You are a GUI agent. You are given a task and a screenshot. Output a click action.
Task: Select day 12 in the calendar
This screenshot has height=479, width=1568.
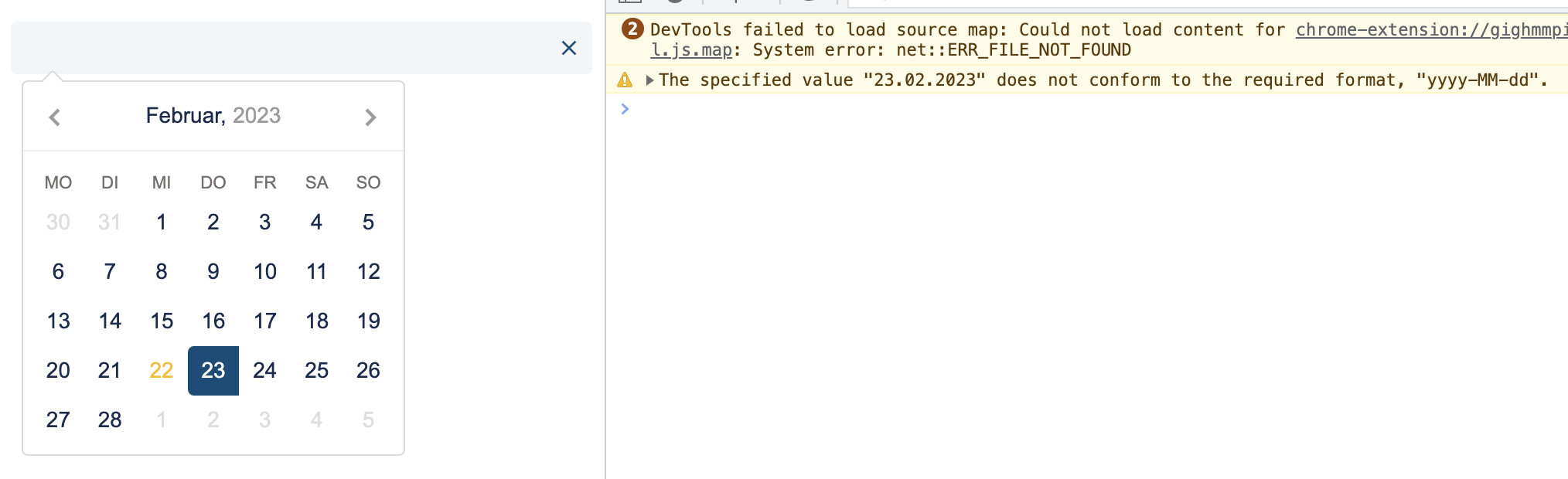click(x=369, y=272)
